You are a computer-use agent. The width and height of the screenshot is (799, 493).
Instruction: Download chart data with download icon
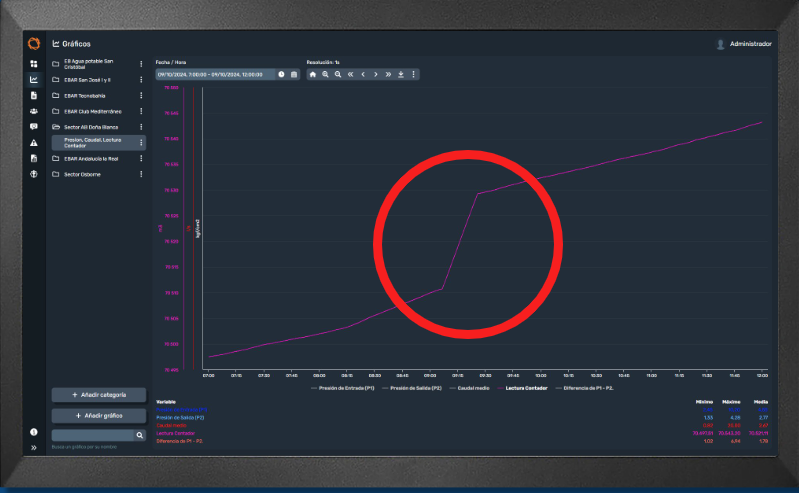click(401, 74)
